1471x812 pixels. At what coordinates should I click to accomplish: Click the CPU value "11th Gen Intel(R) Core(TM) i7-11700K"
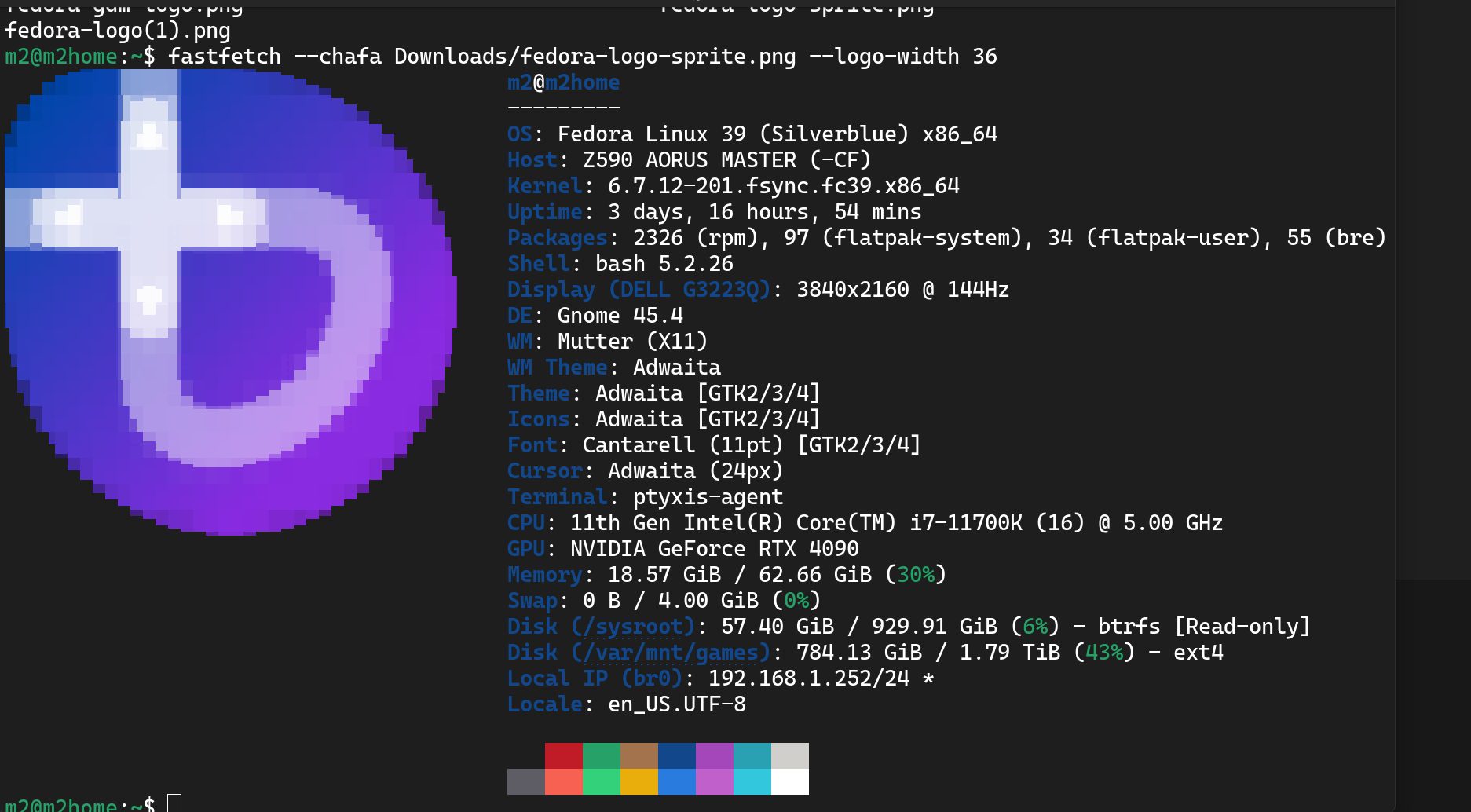(x=796, y=523)
